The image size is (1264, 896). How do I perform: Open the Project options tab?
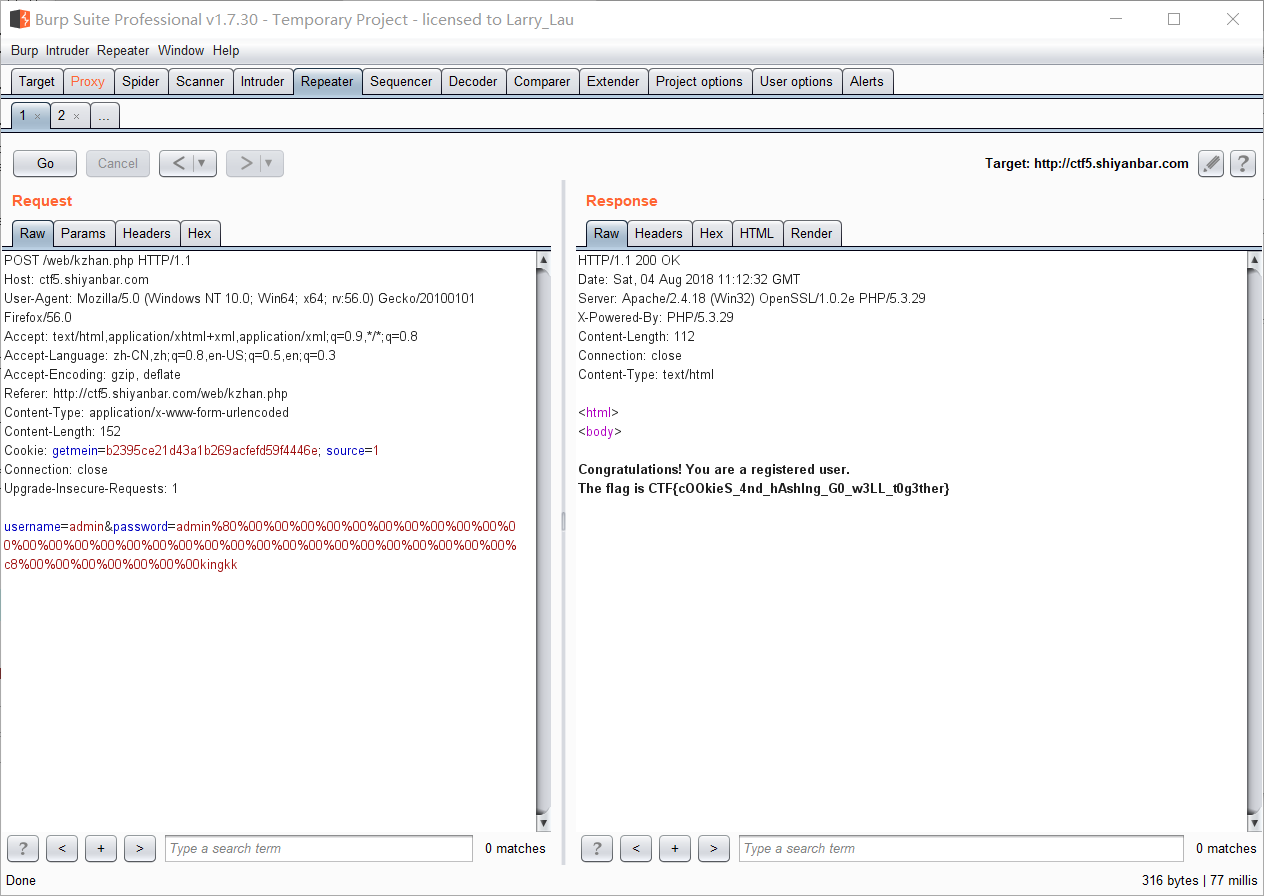[699, 82]
